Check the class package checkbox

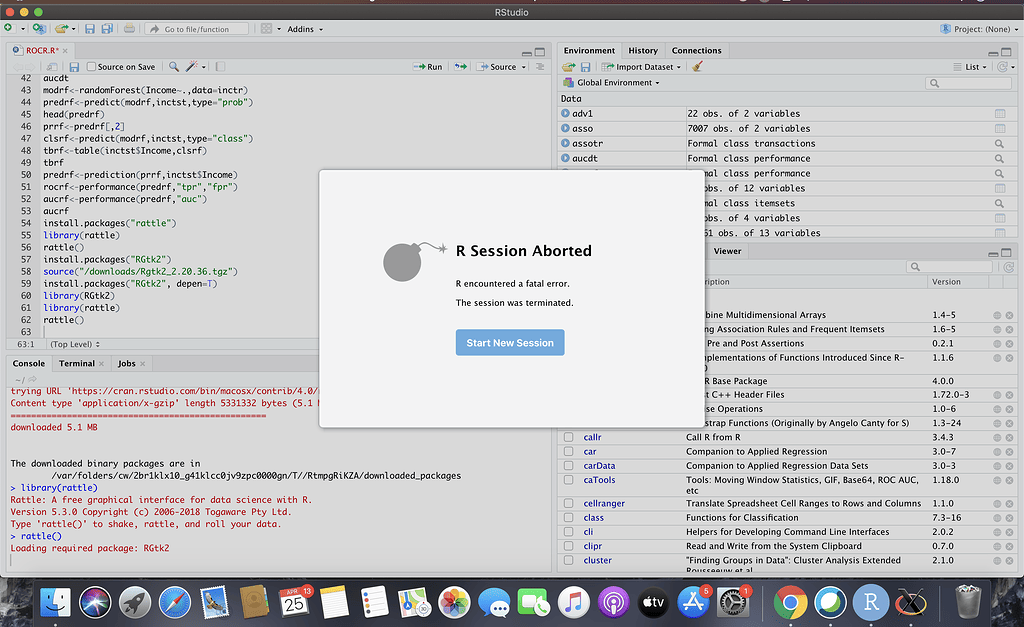[x=569, y=518]
